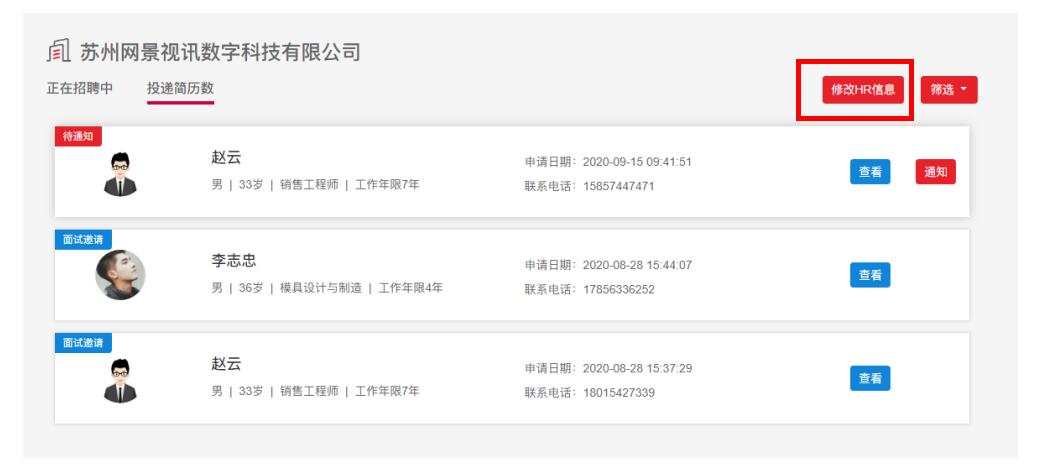
Task: Click avatar in the third resume card
Action: (120, 381)
